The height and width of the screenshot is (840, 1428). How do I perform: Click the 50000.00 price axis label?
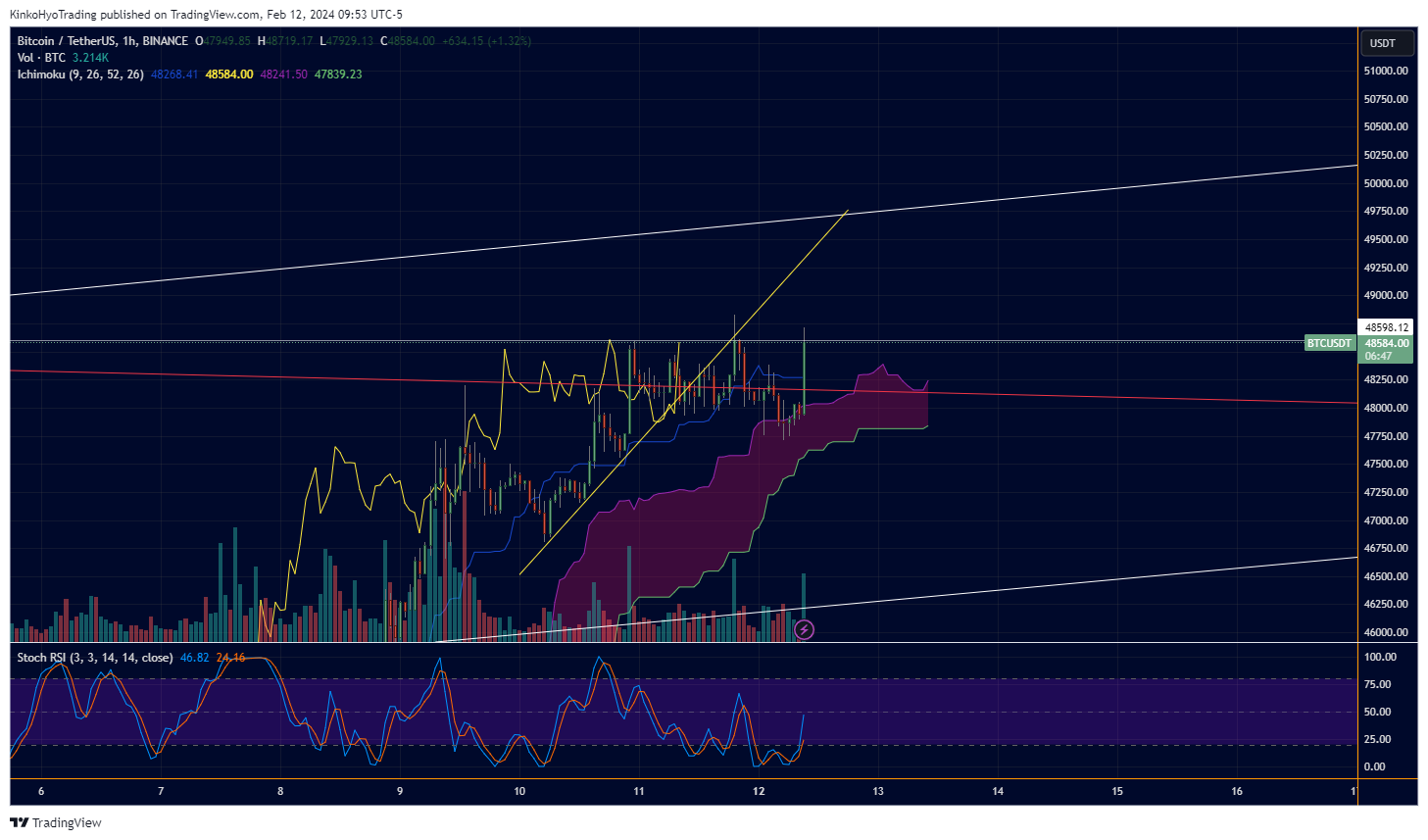pos(1386,183)
